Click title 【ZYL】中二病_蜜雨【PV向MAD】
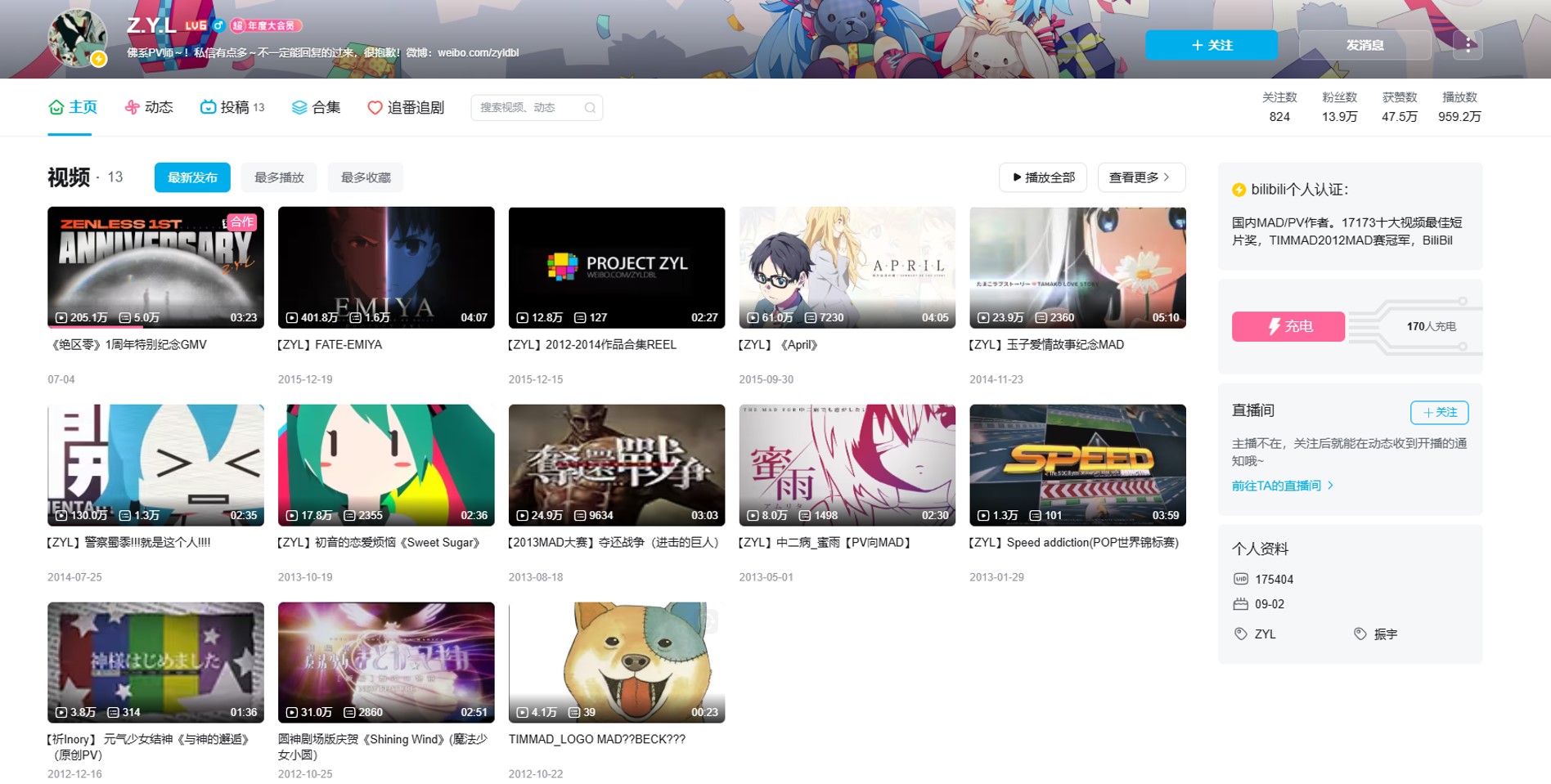Screen dimensions: 1551x784 [x=825, y=543]
